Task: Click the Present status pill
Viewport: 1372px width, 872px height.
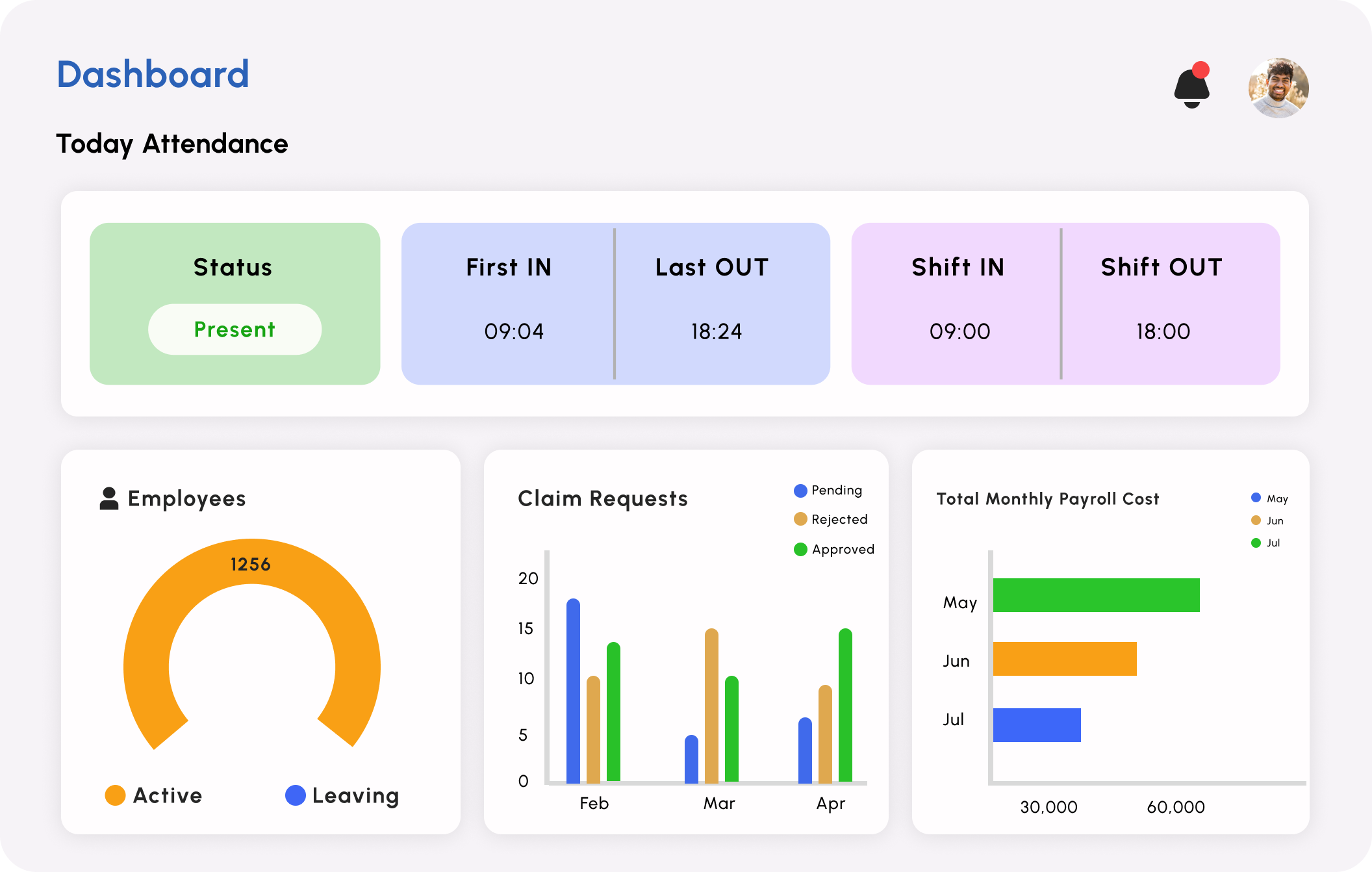Action: click(235, 329)
